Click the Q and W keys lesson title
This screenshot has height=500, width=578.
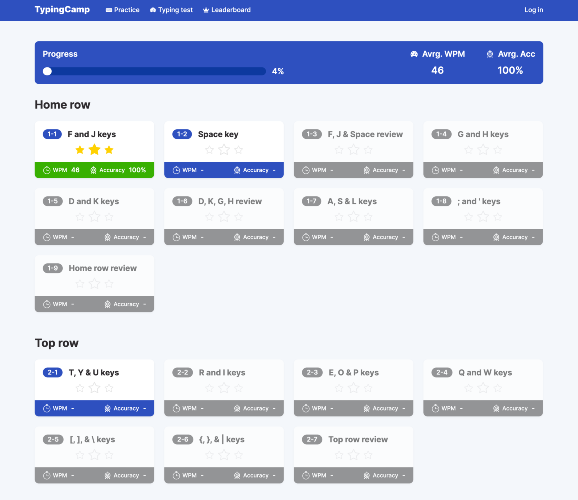coord(485,372)
